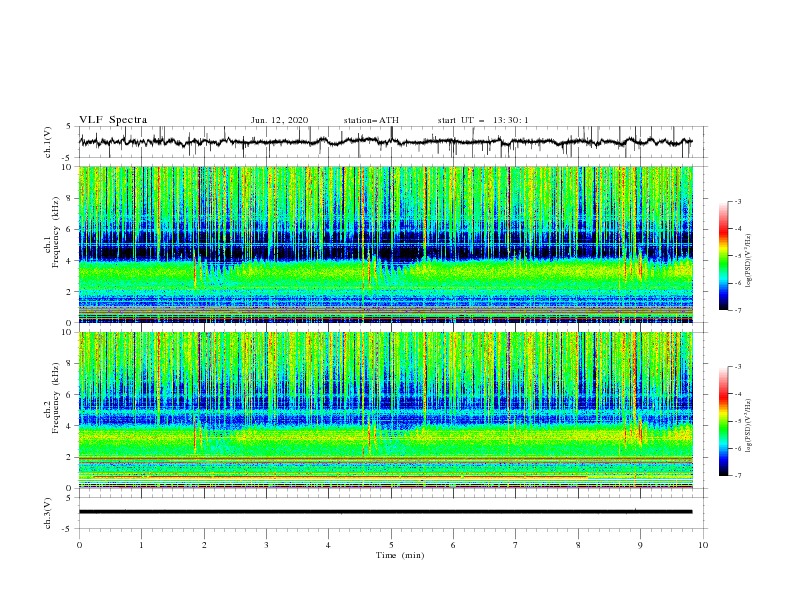The height and width of the screenshot is (612, 792).
Task: Click time axis tick label '3'
Action: pos(266,545)
